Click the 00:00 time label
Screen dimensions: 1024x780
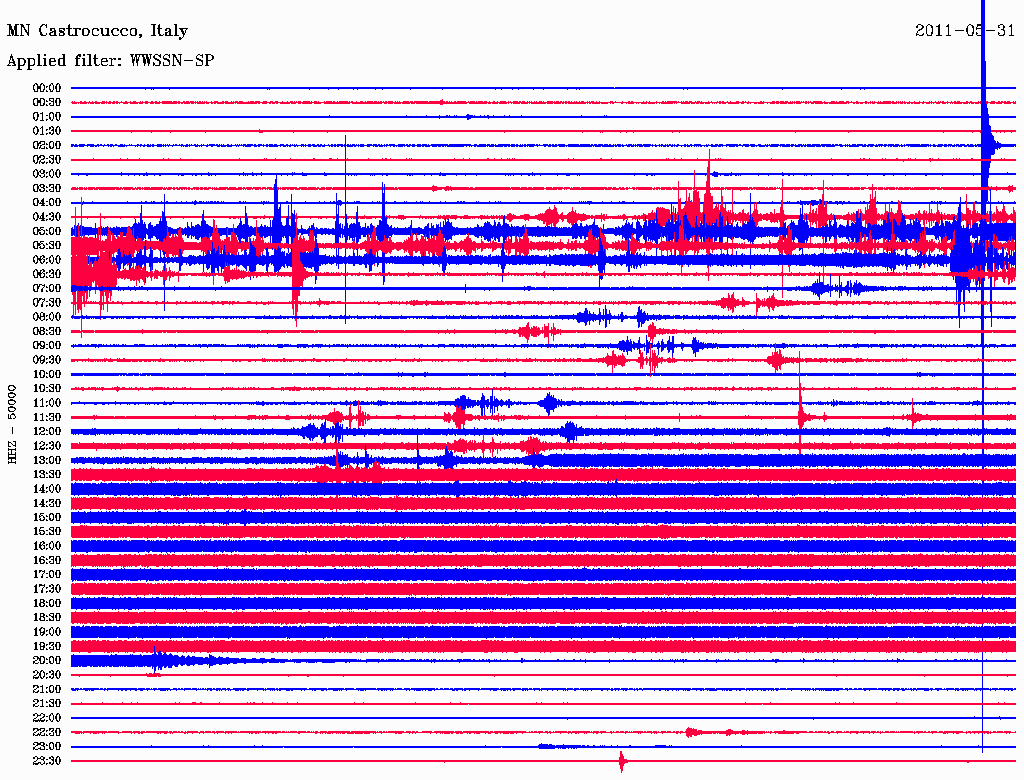(47, 88)
